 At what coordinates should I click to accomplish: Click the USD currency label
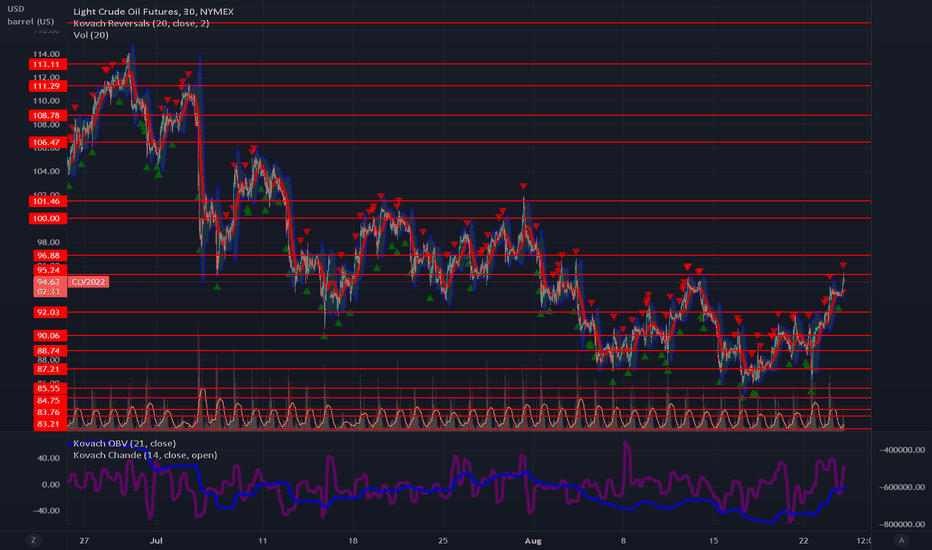(16, 9)
